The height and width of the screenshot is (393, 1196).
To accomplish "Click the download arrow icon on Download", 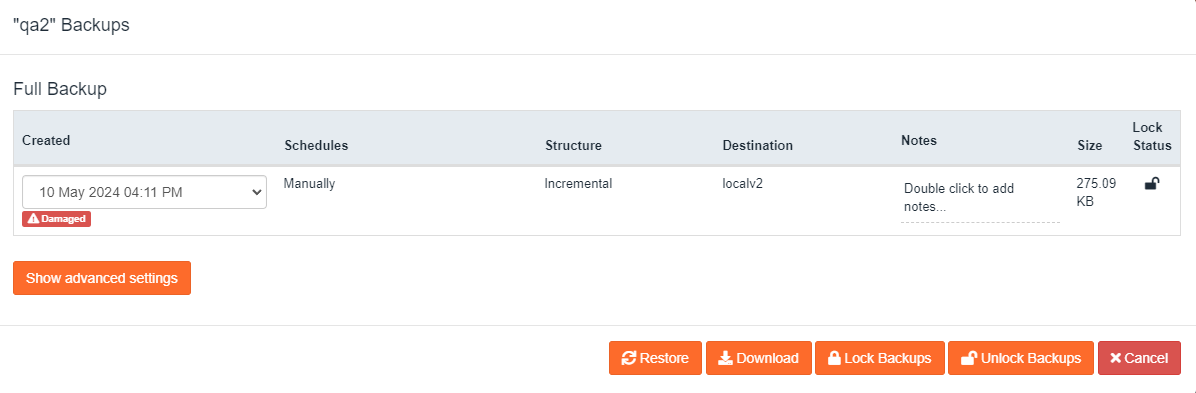I will point(725,358).
